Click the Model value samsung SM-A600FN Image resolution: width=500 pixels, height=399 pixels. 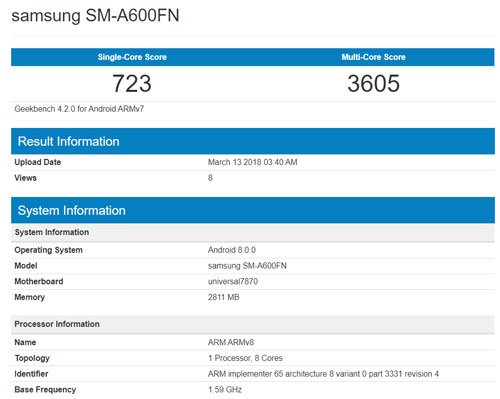(247, 266)
